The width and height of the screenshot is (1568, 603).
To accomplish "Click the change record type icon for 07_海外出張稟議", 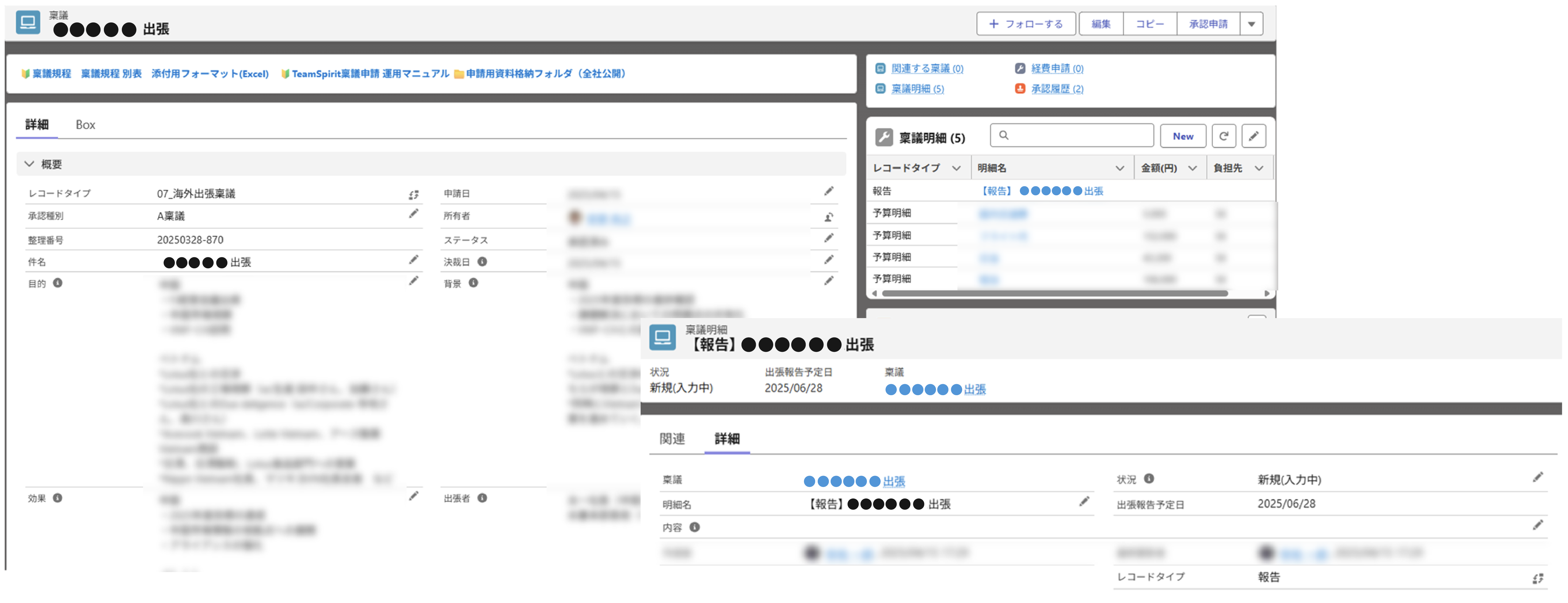I will [413, 195].
